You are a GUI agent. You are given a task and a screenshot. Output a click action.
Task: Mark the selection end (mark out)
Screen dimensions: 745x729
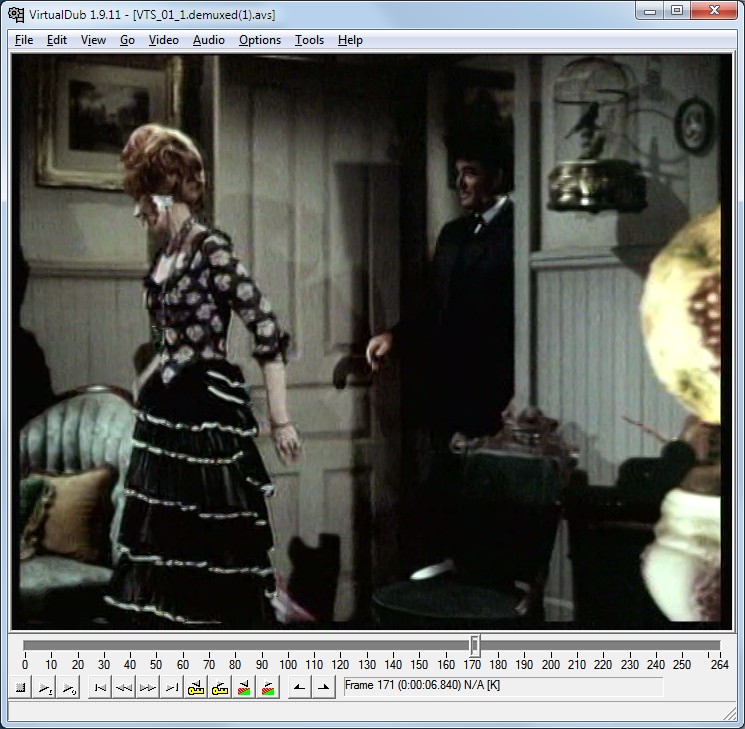pyautogui.click(x=324, y=687)
